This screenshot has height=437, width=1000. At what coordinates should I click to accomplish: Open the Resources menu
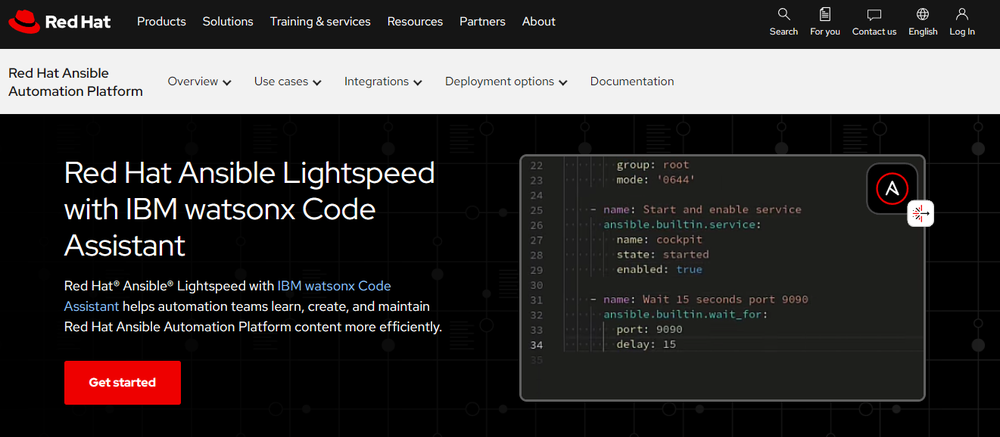tap(415, 22)
